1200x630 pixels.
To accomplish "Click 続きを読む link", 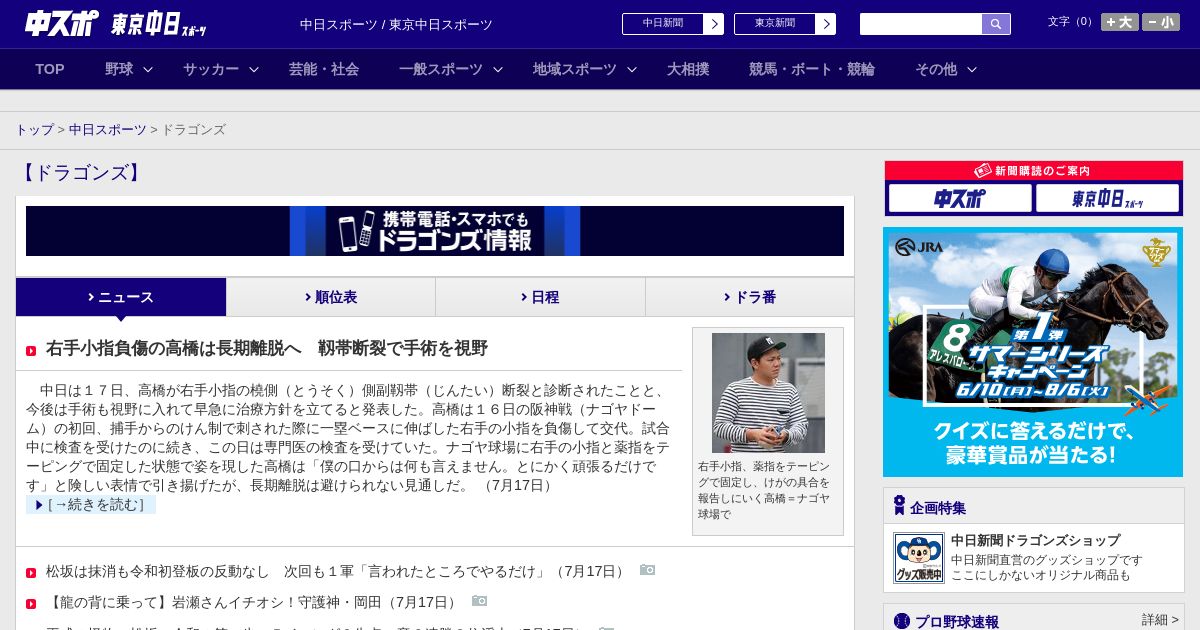I will (91, 505).
